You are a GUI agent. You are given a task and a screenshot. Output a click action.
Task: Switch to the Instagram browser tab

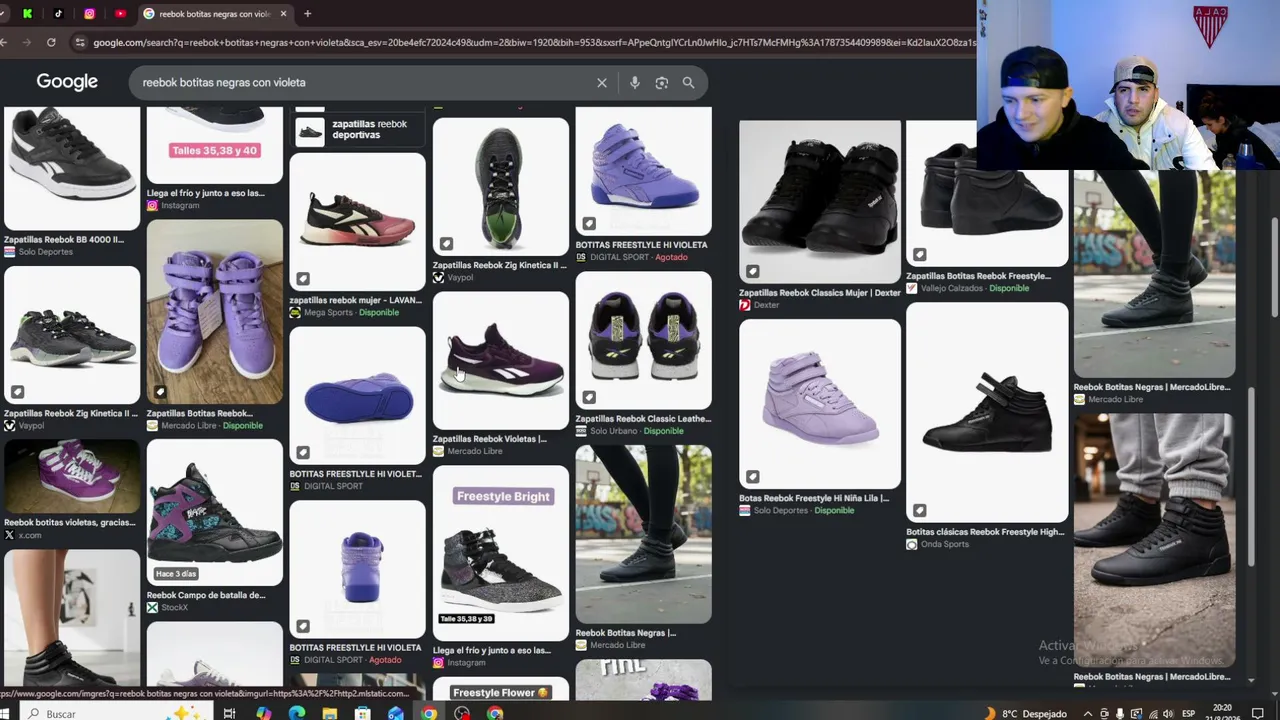89,14
